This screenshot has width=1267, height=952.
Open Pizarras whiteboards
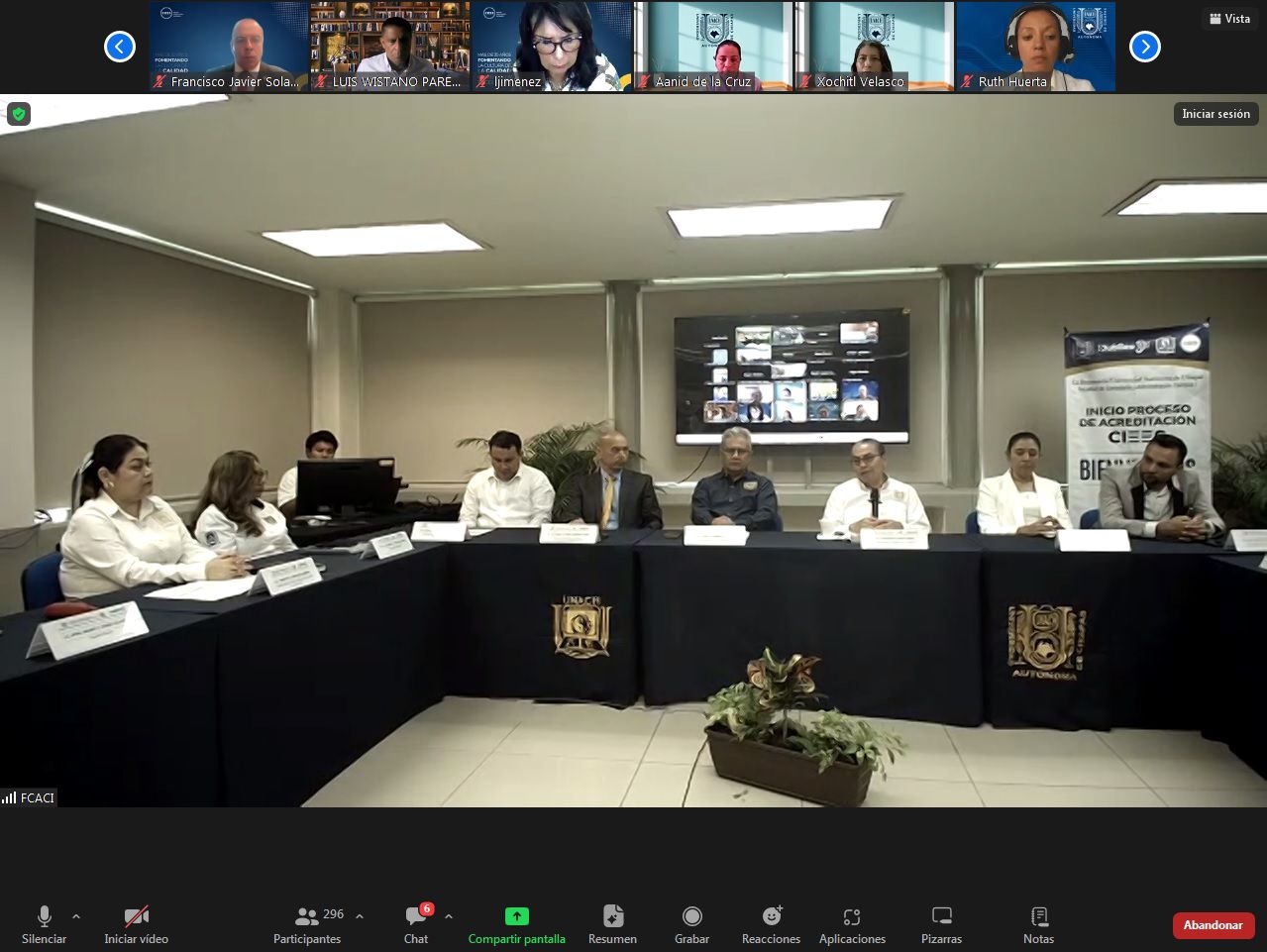[x=941, y=923]
